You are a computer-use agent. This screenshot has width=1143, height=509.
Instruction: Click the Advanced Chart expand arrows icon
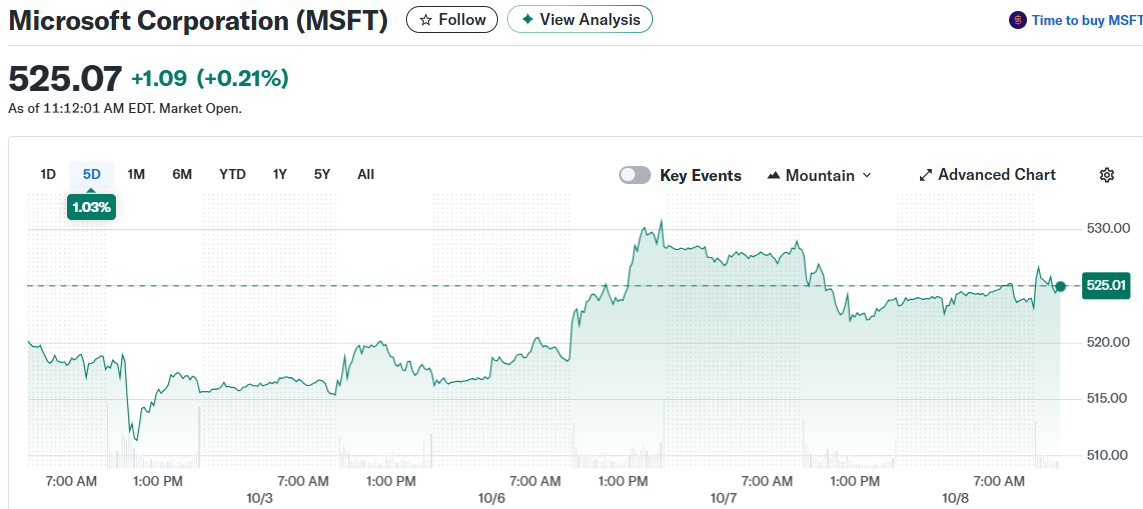coord(925,175)
